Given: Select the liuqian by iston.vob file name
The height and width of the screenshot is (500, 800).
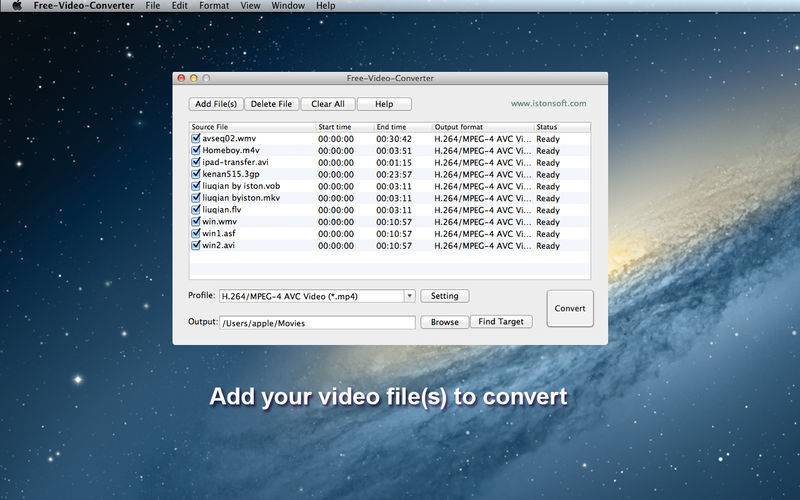Looking at the screenshot, I should coord(241,186).
